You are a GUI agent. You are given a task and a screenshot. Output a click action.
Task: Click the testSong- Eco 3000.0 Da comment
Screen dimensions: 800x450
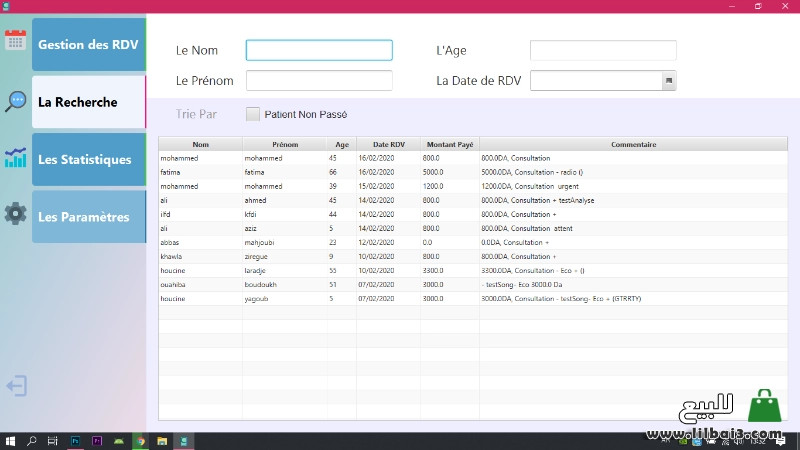[633, 285]
